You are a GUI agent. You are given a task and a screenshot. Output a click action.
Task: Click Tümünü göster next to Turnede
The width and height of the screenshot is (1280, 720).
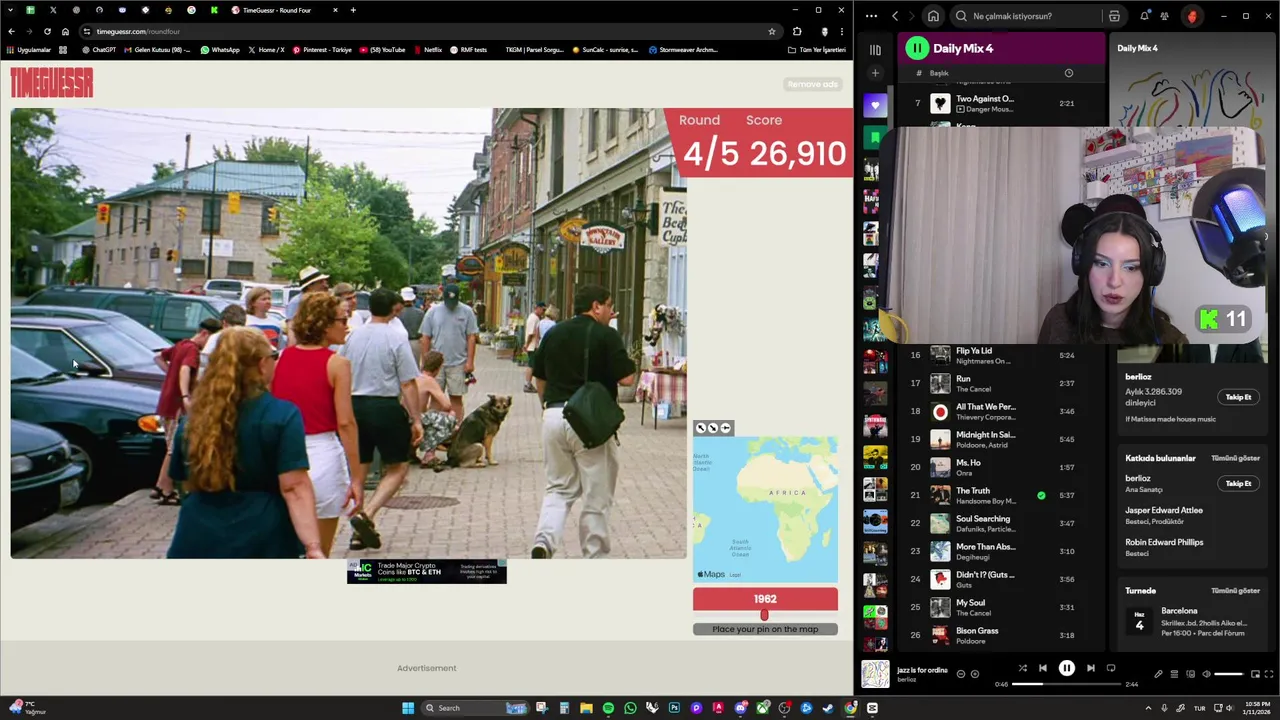point(1235,591)
